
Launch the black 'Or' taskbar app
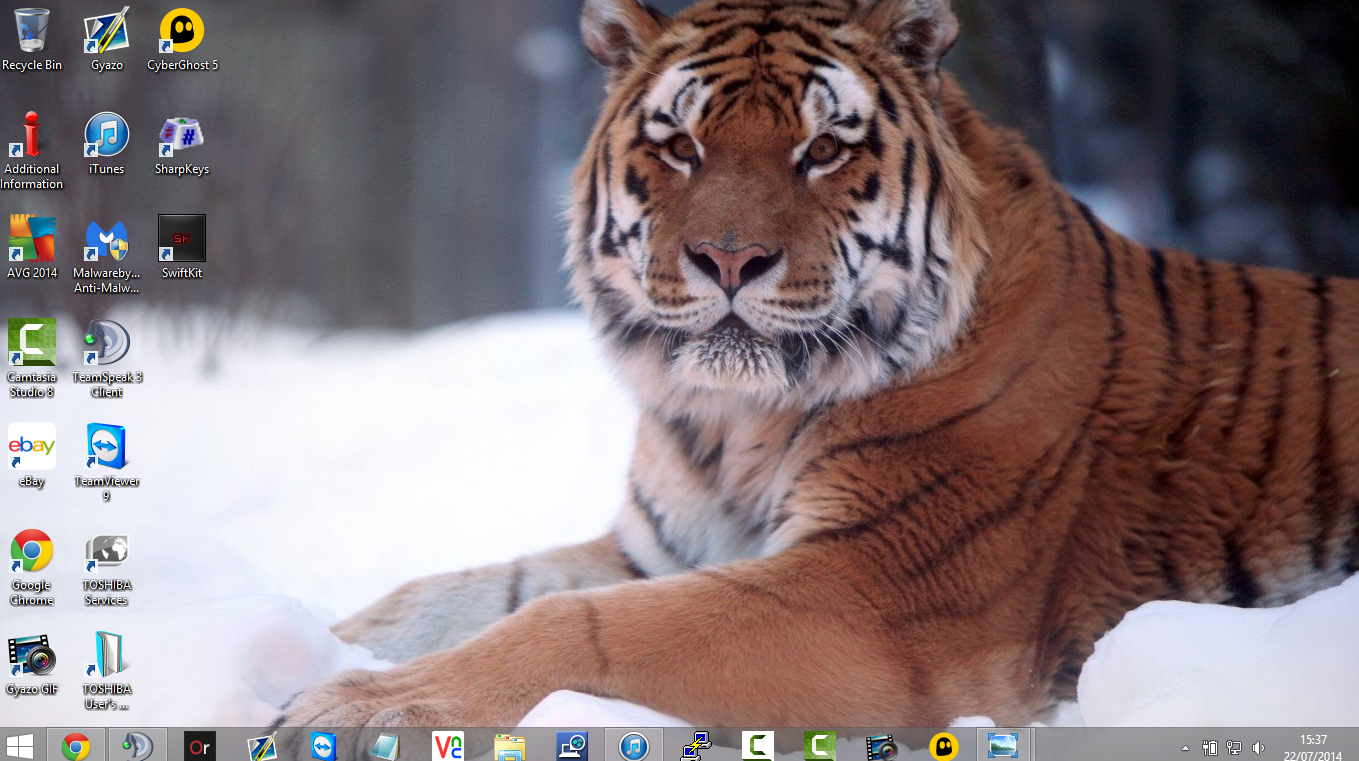[x=200, y=746]
